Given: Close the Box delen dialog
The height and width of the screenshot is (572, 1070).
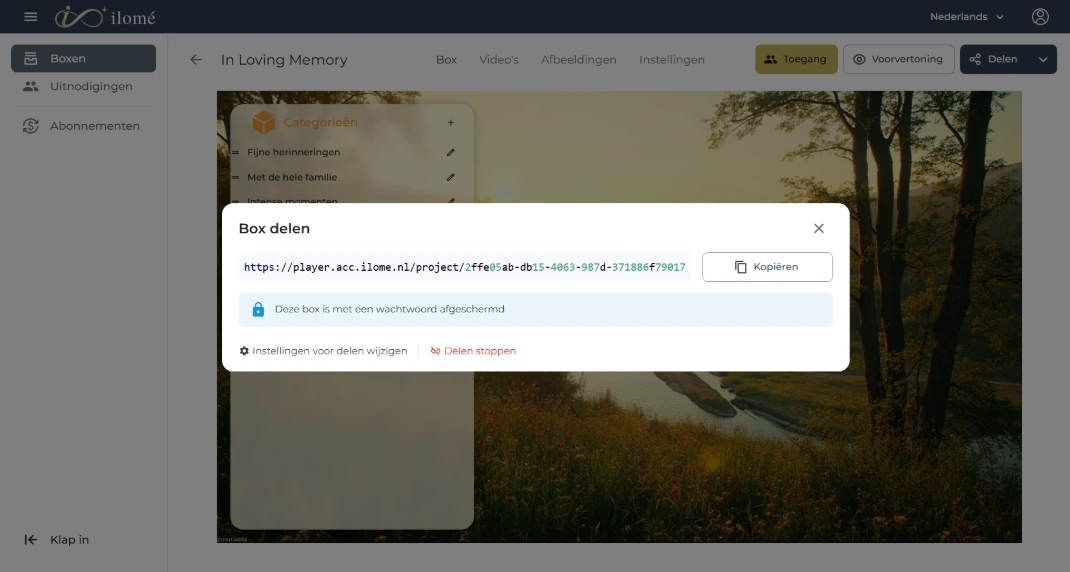Looking at the screenshot, I should click(x=819, y=229).
